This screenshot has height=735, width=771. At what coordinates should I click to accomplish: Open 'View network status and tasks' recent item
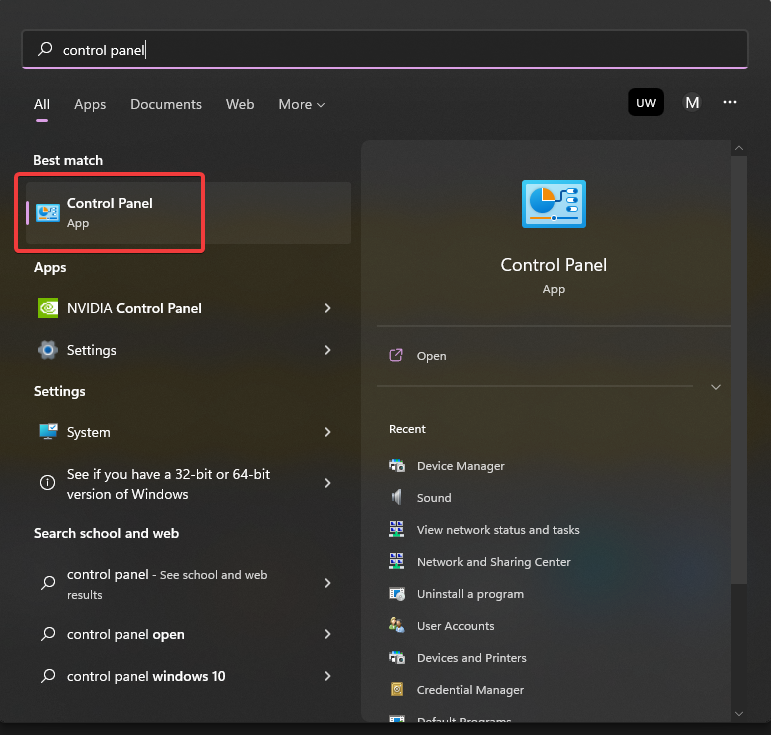pyautogui.click(x=498, y=529)
